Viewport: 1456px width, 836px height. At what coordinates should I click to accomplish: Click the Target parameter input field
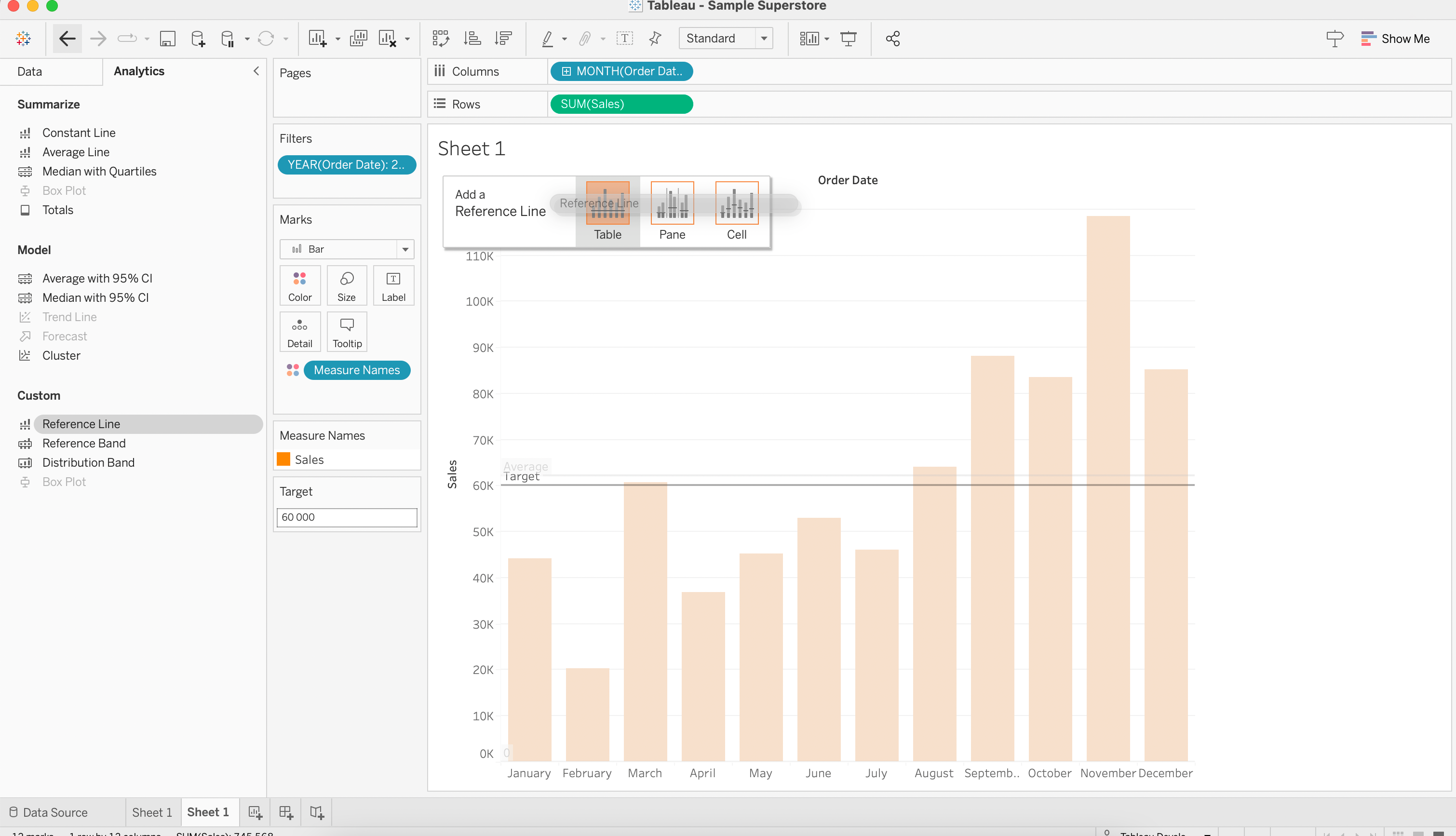[347, 517]
